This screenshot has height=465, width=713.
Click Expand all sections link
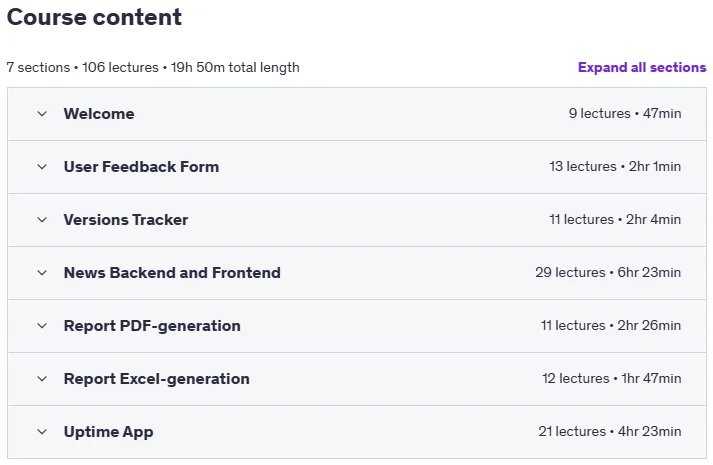click(642, 67)
